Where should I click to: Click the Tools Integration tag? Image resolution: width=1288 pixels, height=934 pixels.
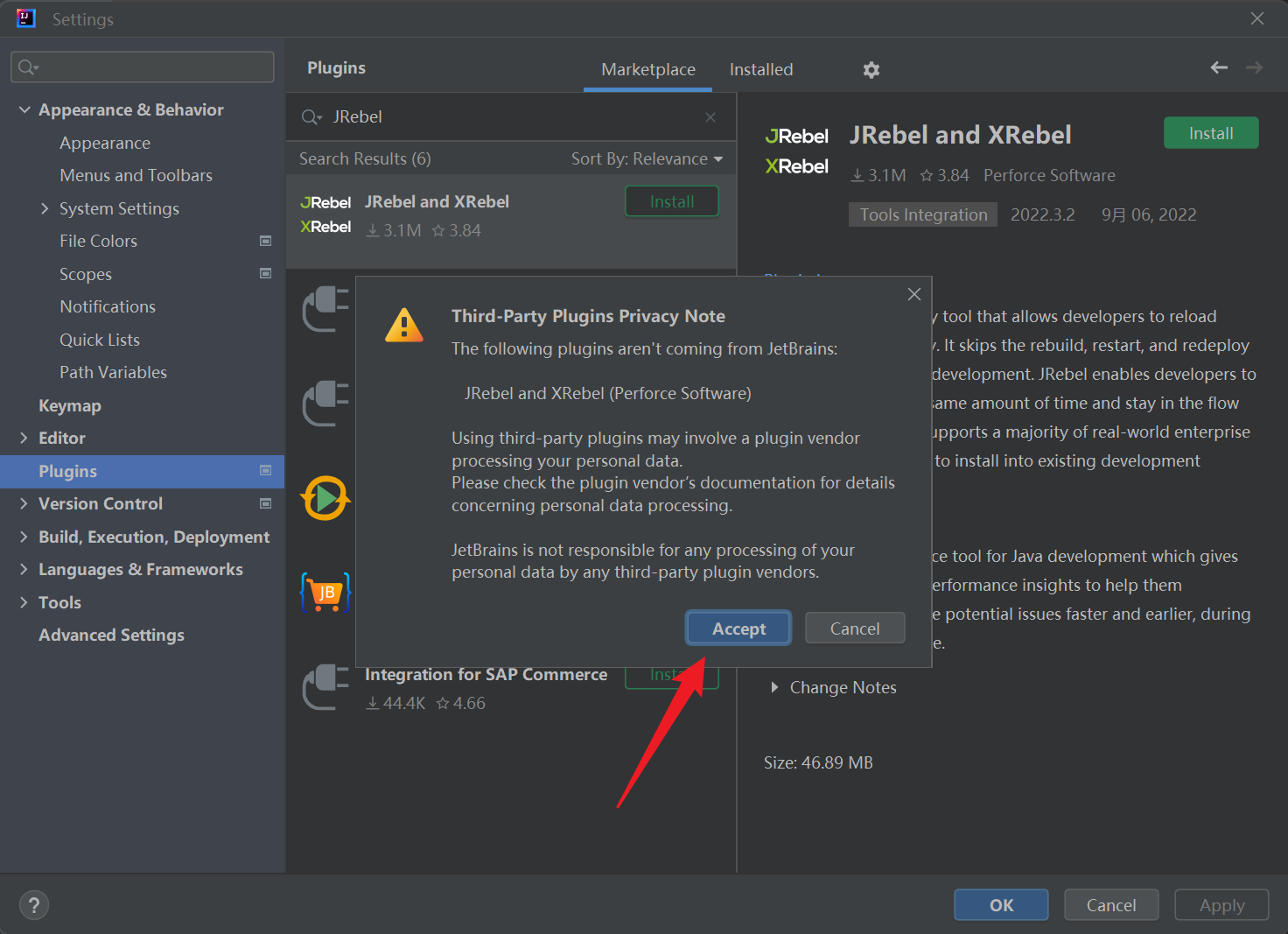(923, 214)
